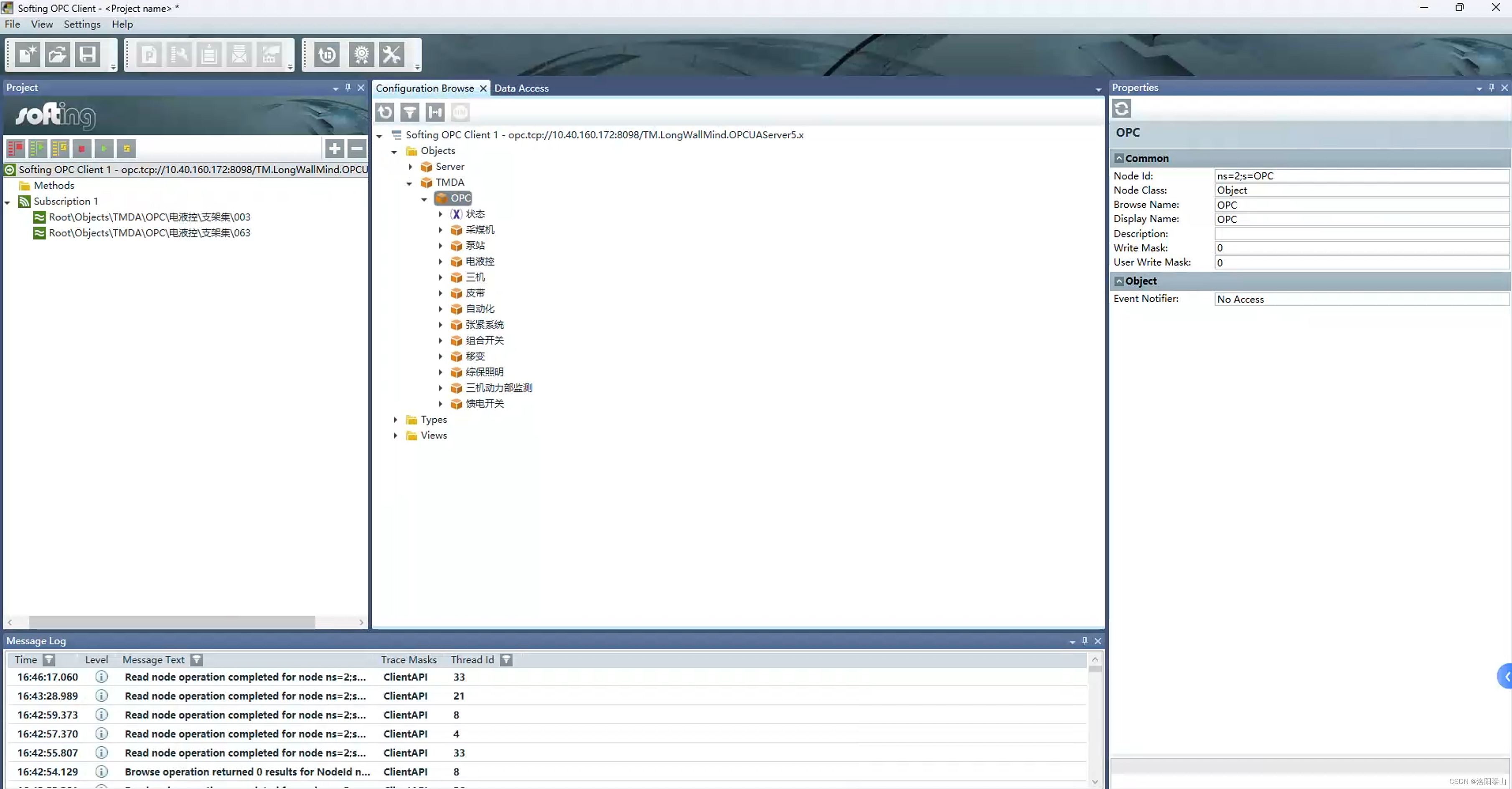Filter the Time column in Message Log

[49, 660]
